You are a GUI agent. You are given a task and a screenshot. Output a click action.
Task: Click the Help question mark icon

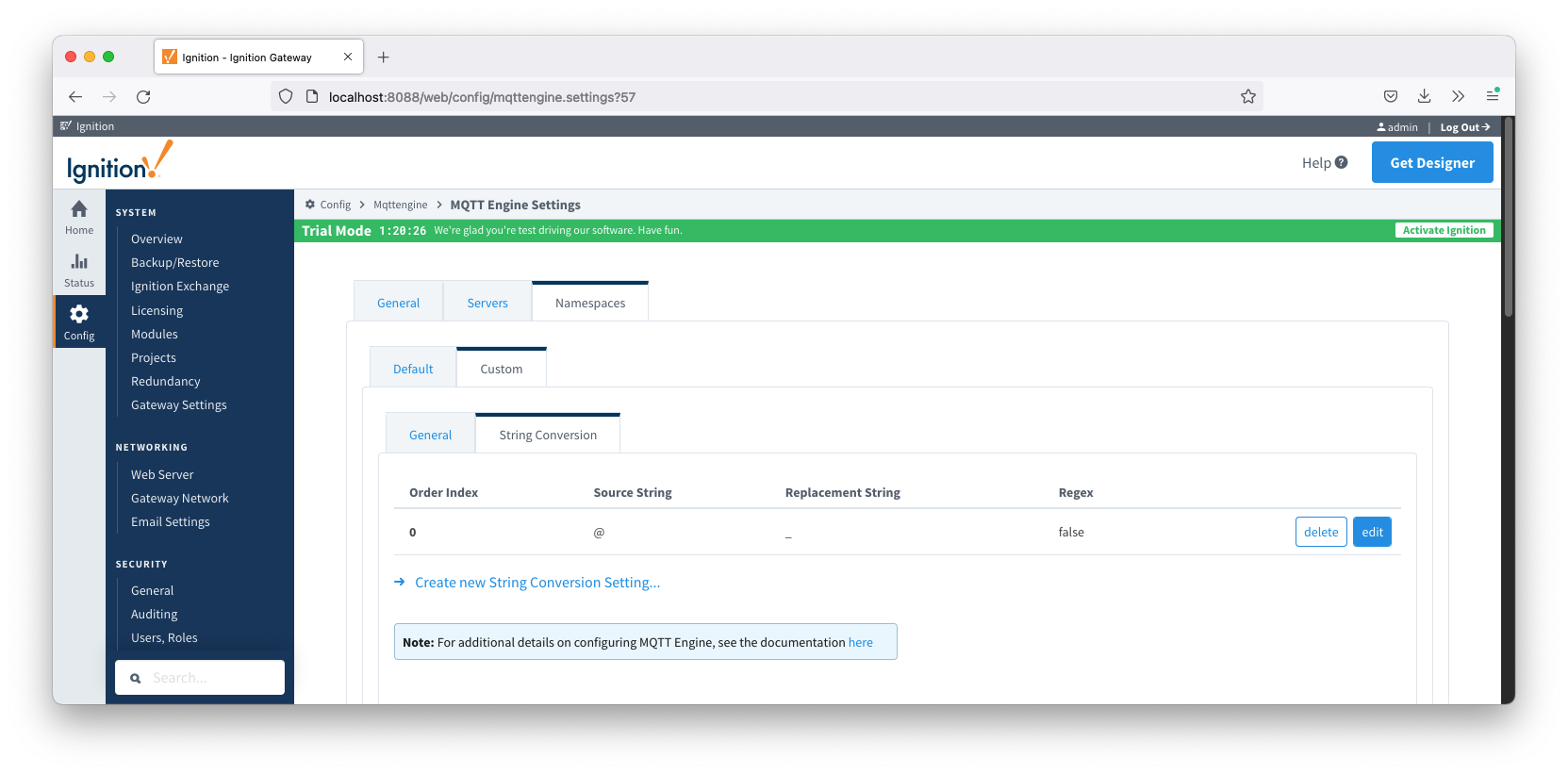click(x=1342, y=162)
